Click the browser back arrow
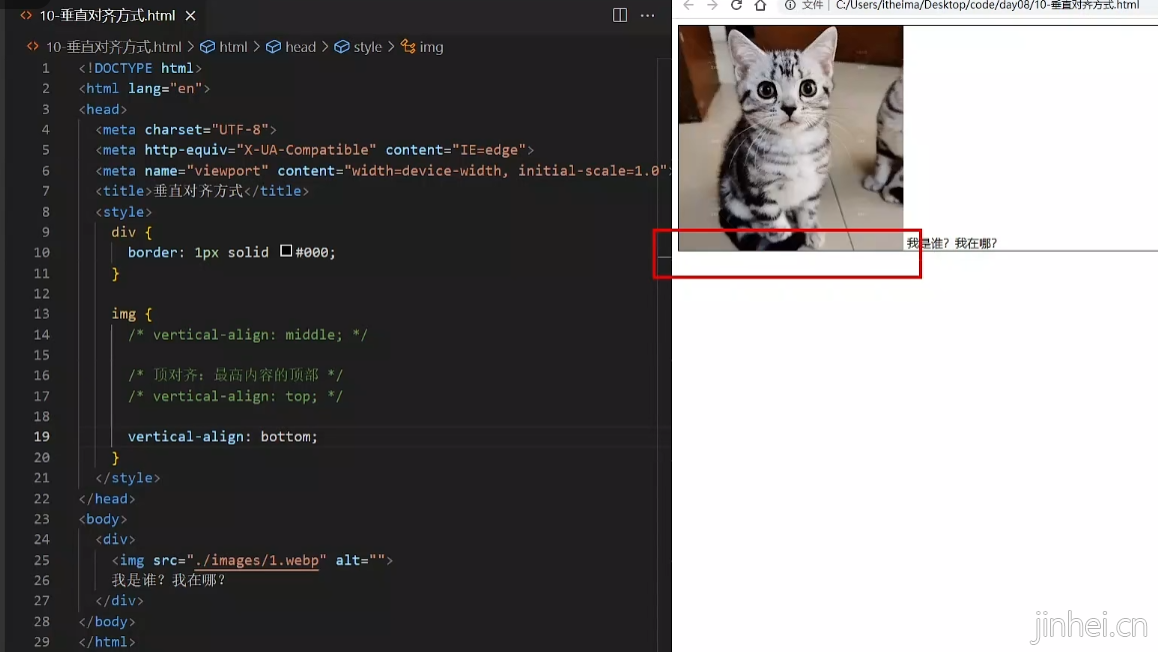The width and height of the screenshot is (1158, 652). [688, 5]
